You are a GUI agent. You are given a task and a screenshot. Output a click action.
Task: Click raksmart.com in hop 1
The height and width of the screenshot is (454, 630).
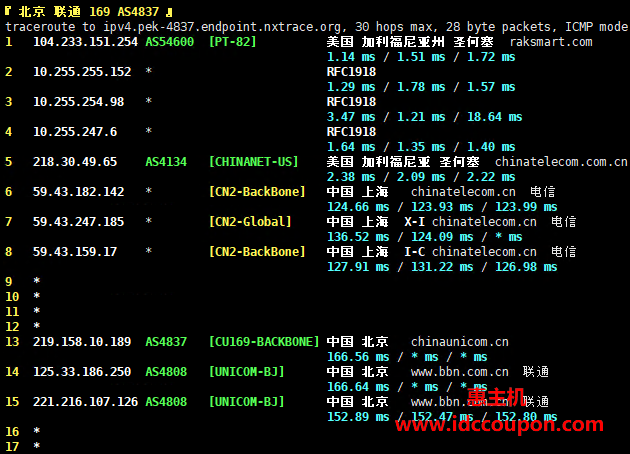coord(551,42)
